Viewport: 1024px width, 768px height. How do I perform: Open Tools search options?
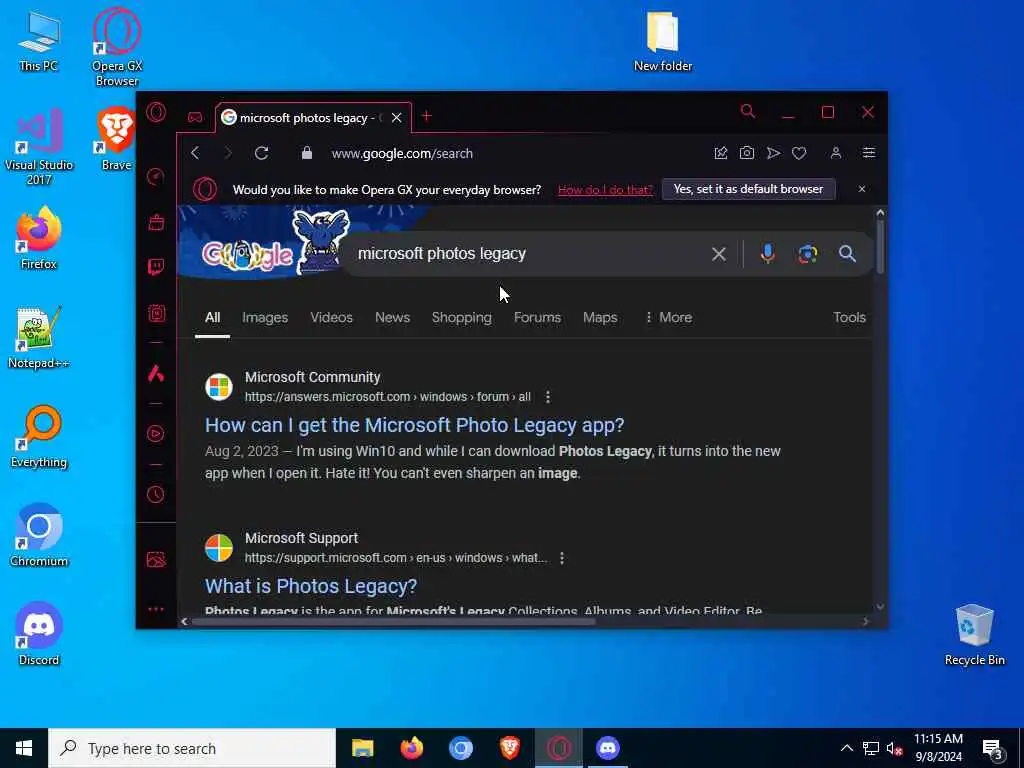click(849, 317)
